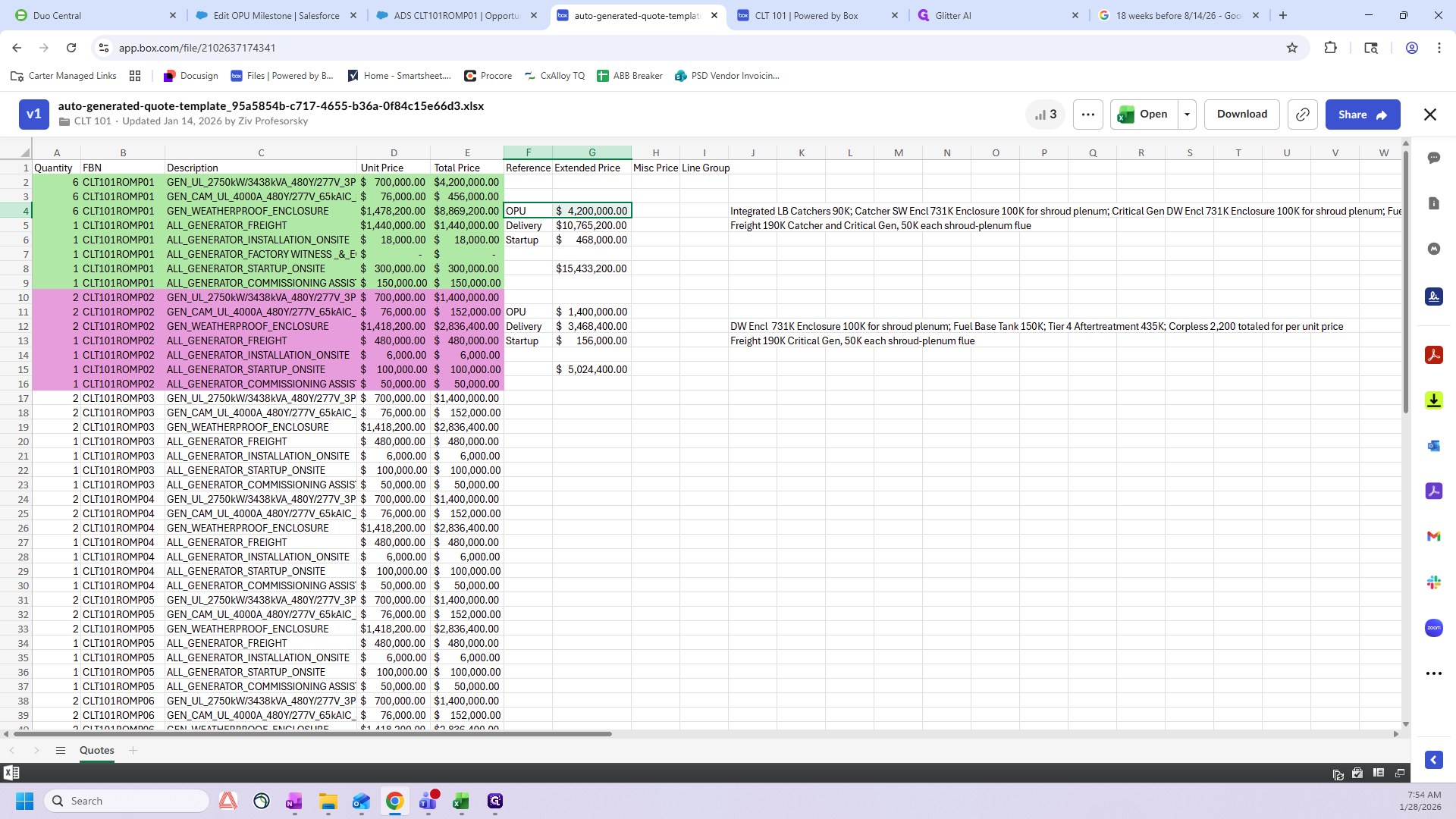Open Zoom integration in right sidebar
Image resolution: width=1456 pixels, height=819 pixels.
1433,628
